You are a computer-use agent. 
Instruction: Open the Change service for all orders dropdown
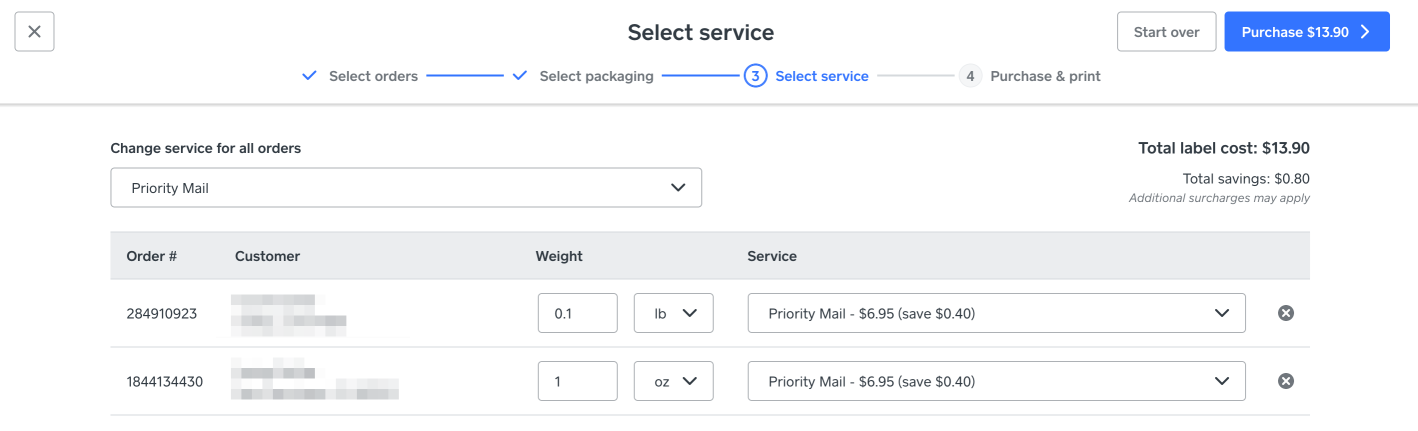(x=406, y=188)
